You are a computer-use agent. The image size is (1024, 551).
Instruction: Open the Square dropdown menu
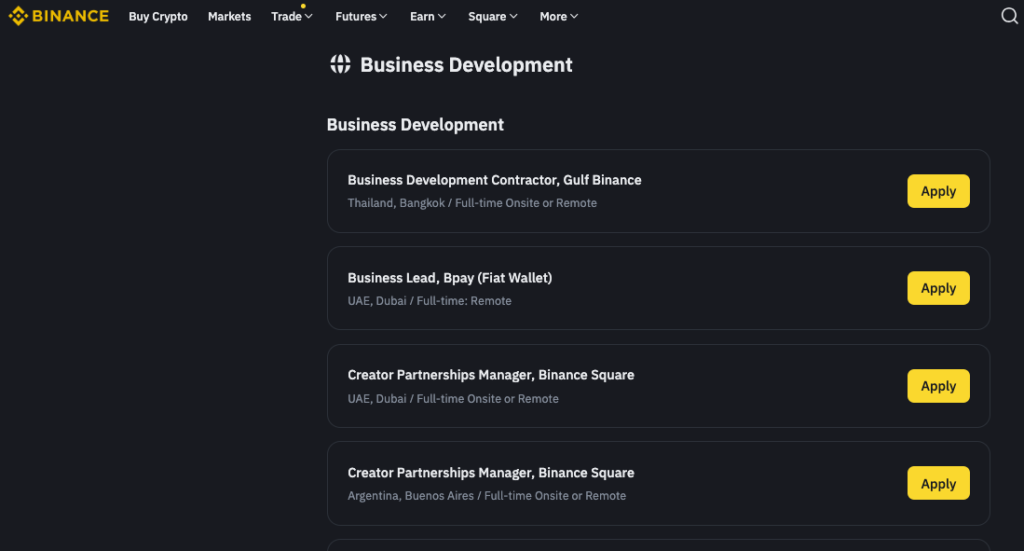493,17
